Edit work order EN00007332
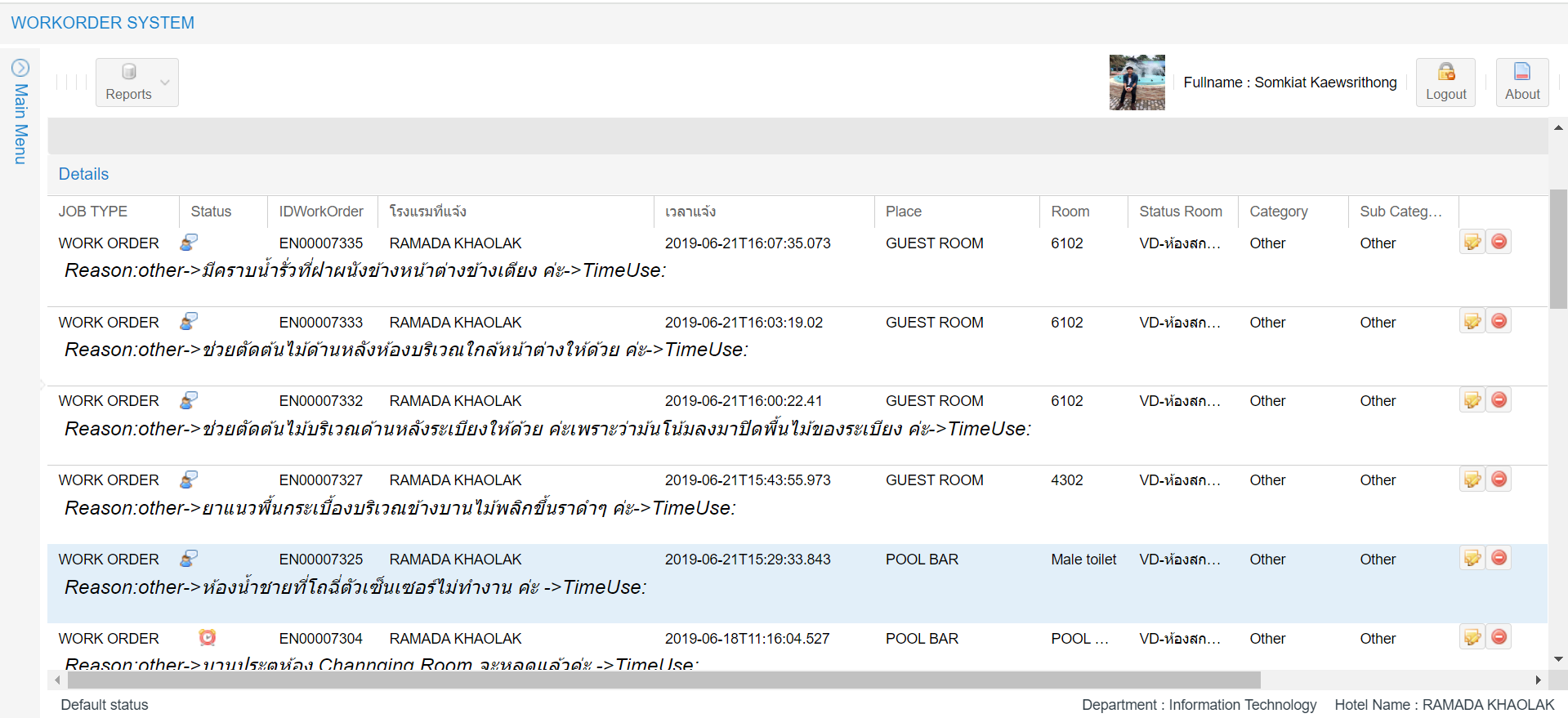Screen dimensions: 1568x718 click(1472, 400)
